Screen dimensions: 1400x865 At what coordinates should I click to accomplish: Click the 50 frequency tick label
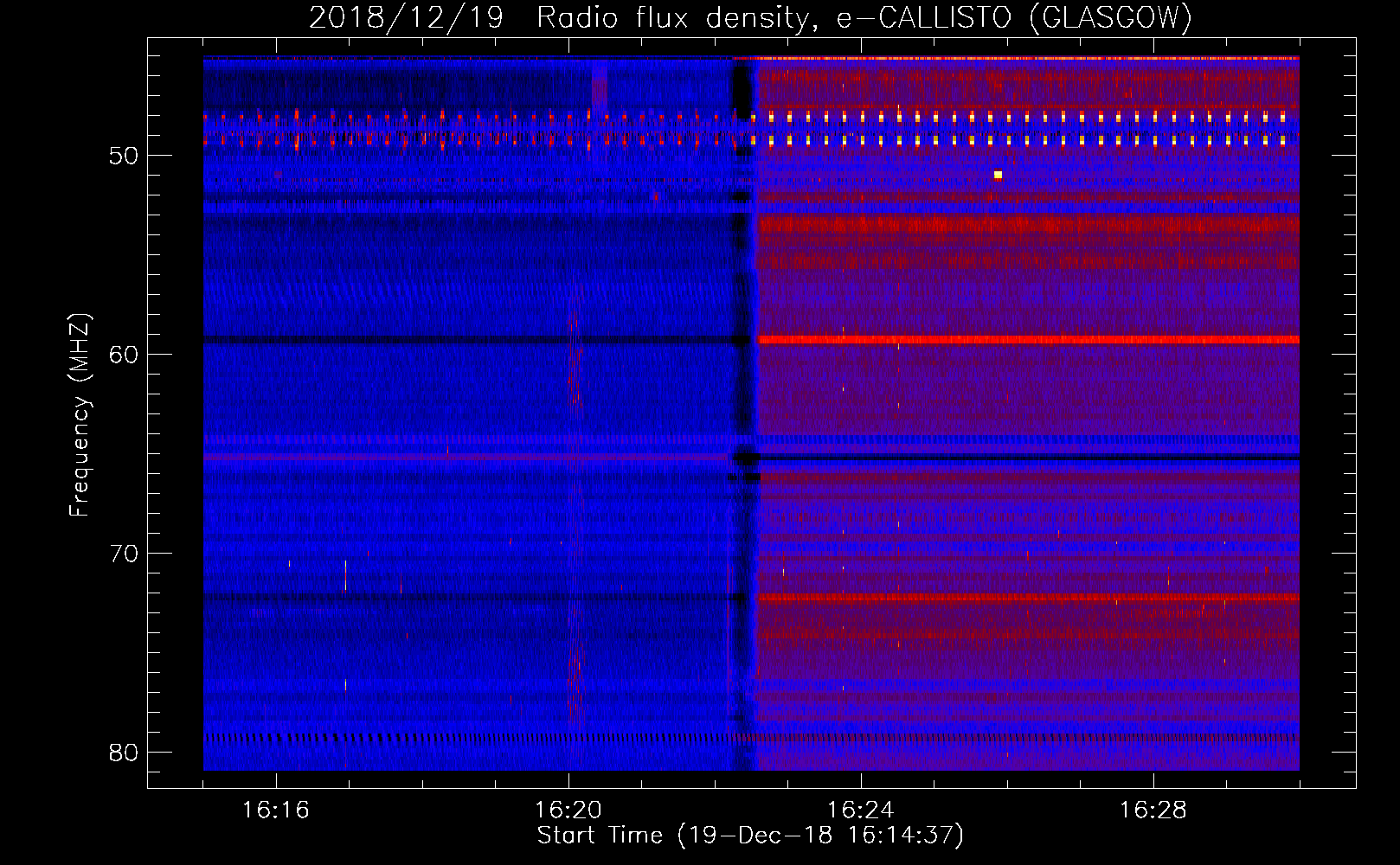[125, 156]
